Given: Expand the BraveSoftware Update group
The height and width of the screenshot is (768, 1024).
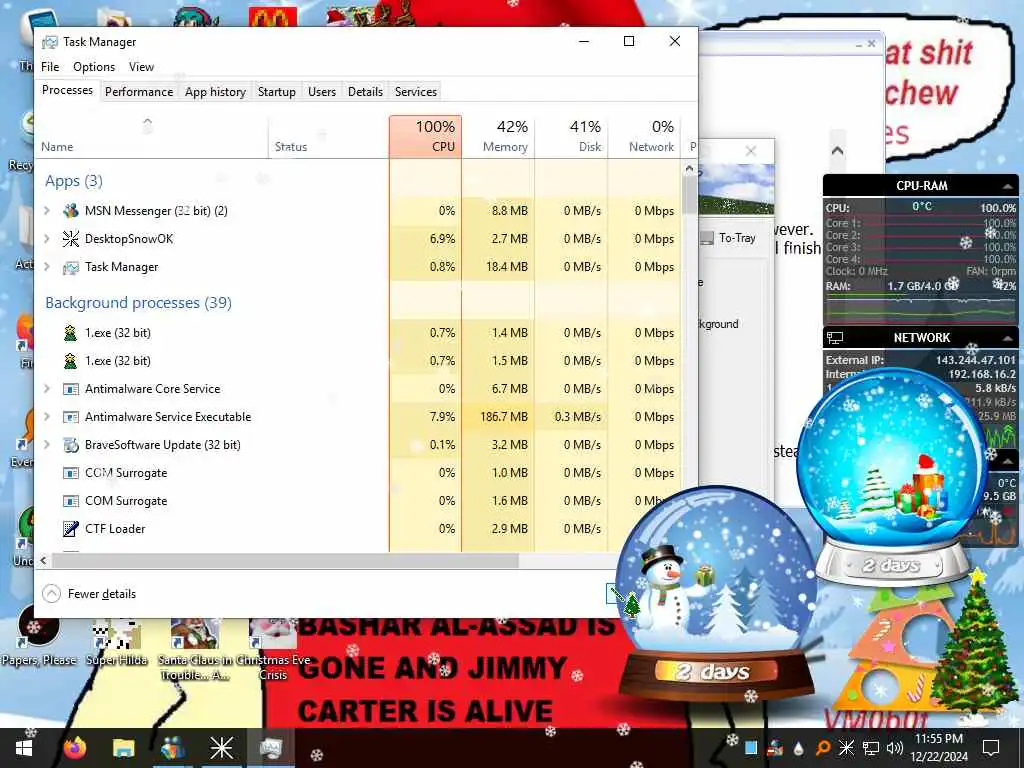Looking at the screenshot, I should point(47,445).
